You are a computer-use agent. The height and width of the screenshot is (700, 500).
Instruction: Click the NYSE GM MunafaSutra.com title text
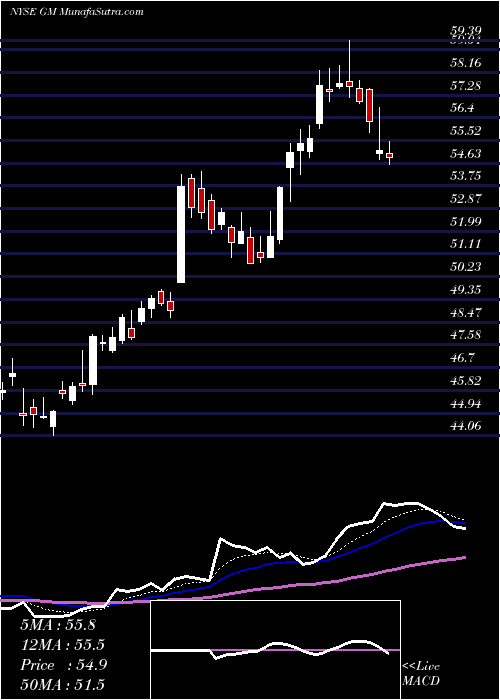pyautogui.click(x=77, y=12)
